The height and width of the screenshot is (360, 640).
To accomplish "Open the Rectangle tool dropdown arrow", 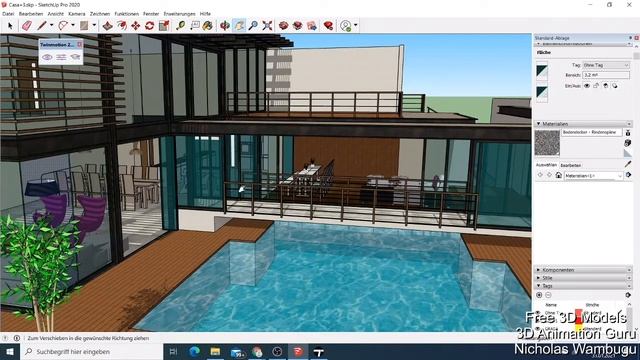I will (94, 26).
